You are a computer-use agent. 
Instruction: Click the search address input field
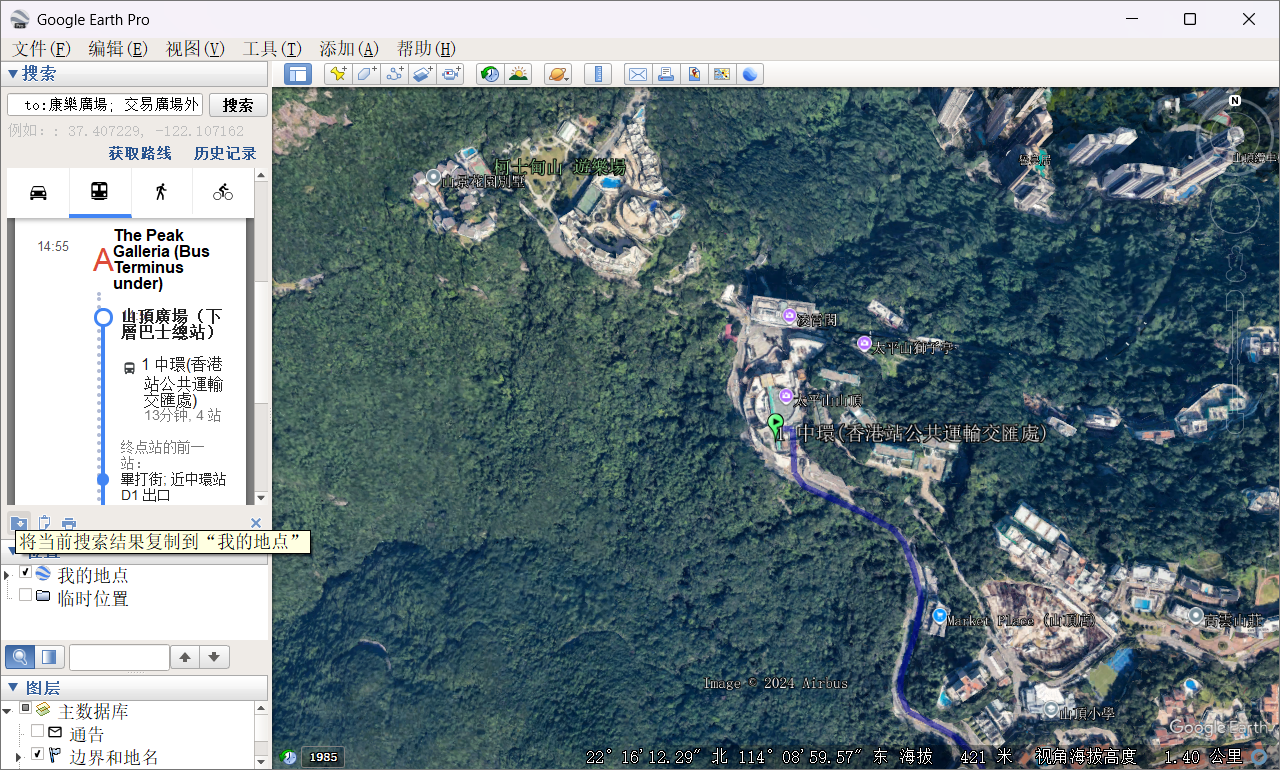tap(105, 105)
